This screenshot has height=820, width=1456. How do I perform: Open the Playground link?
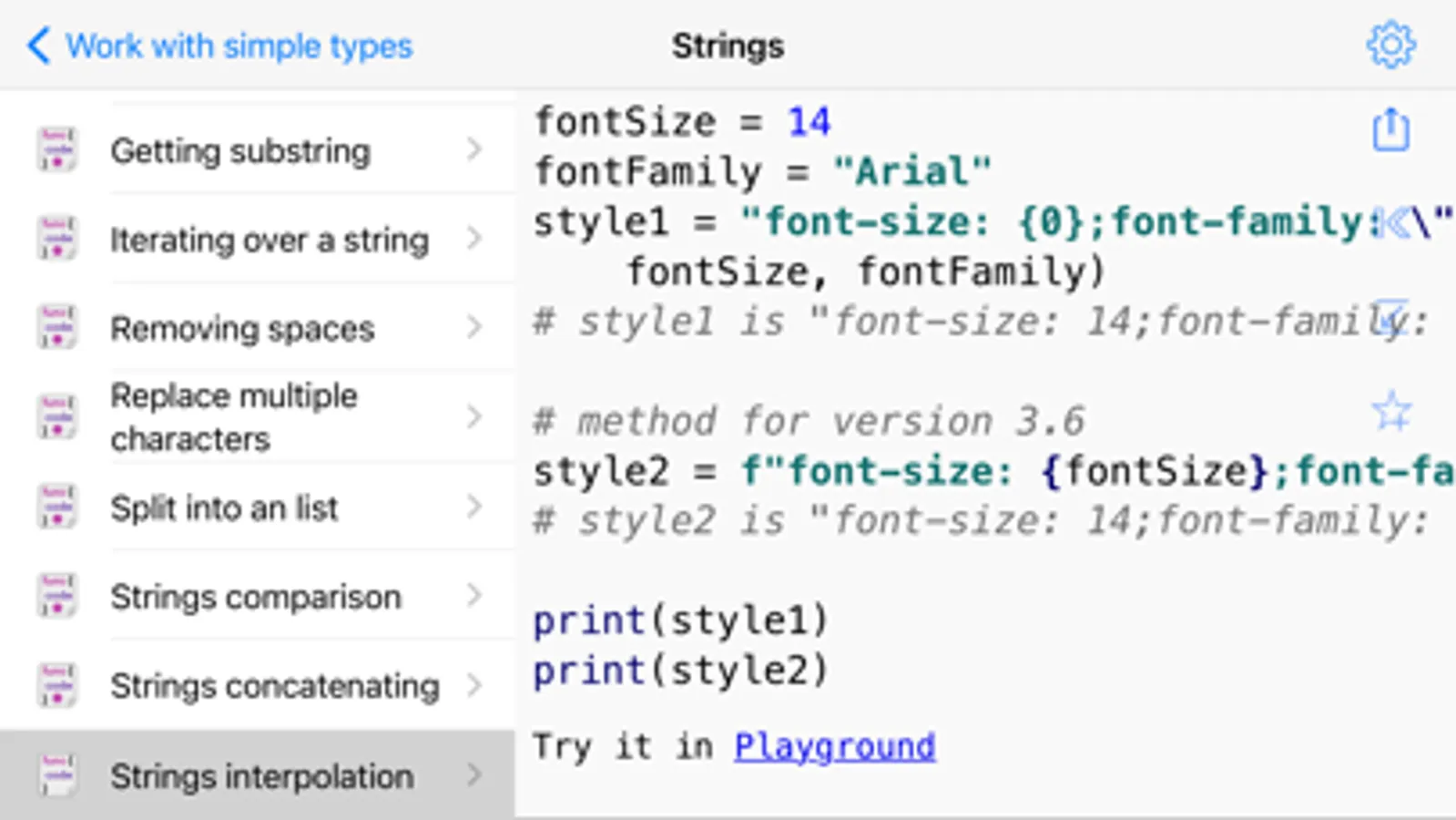pyautogui.click(x=834, y=746)
